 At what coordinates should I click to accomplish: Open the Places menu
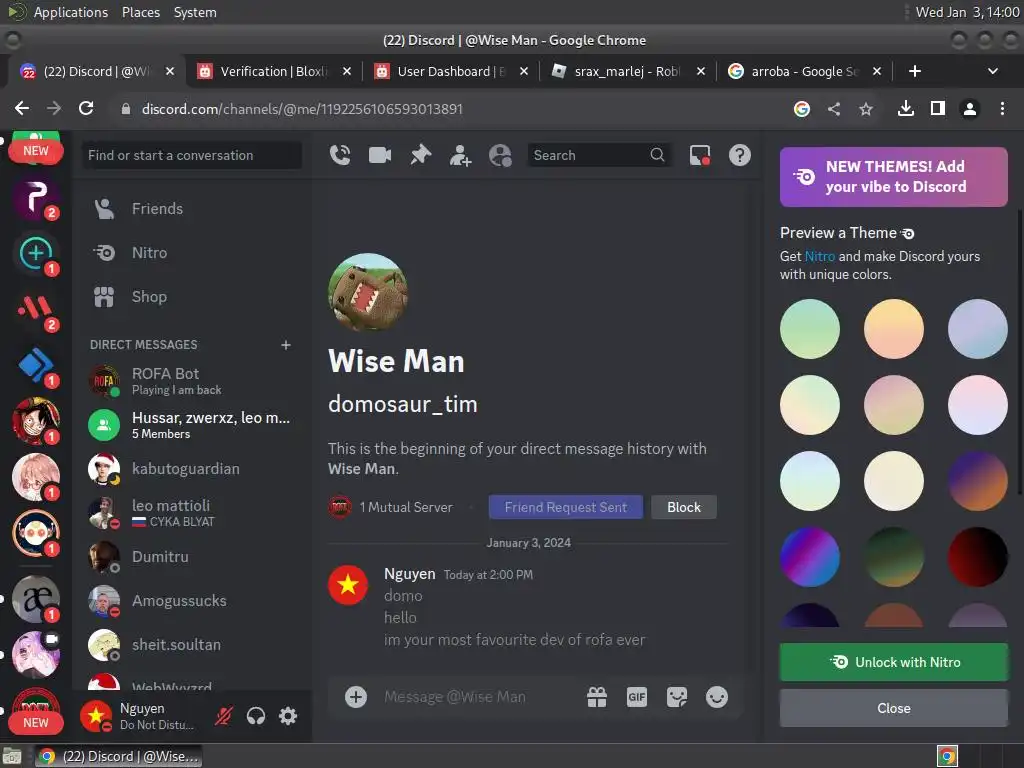(141, 12)
